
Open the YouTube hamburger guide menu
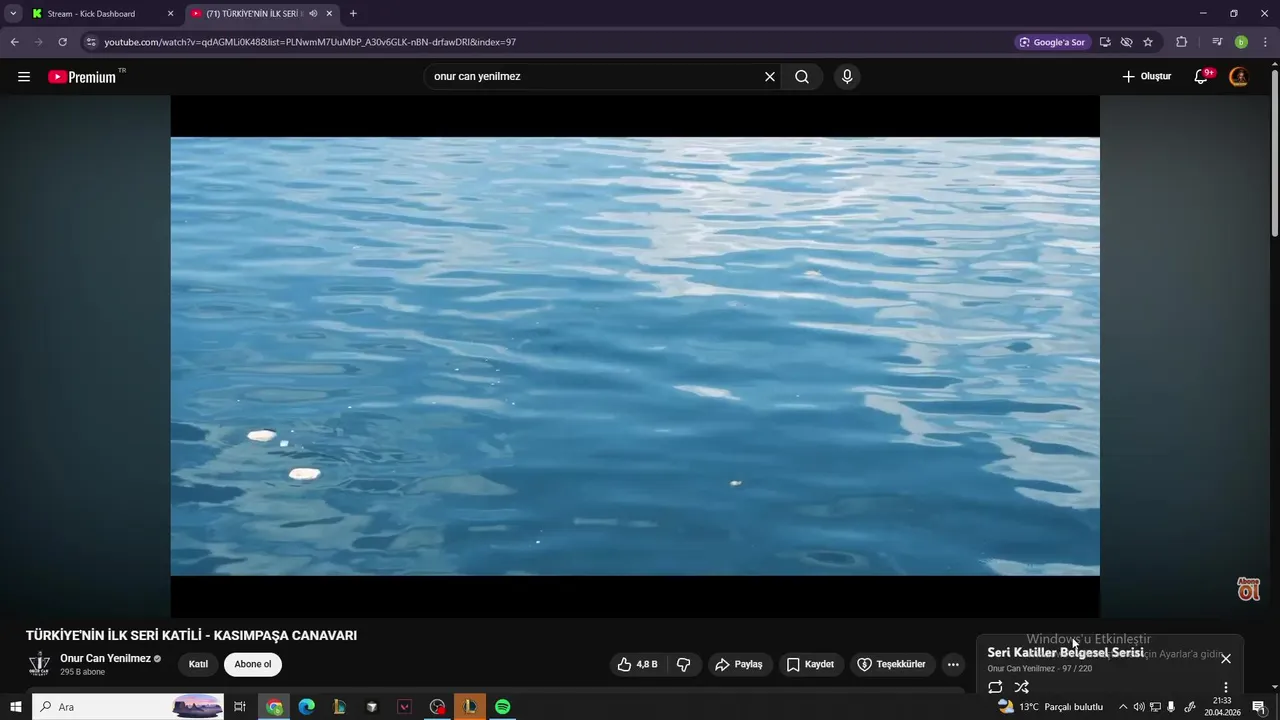coord(24,77)
